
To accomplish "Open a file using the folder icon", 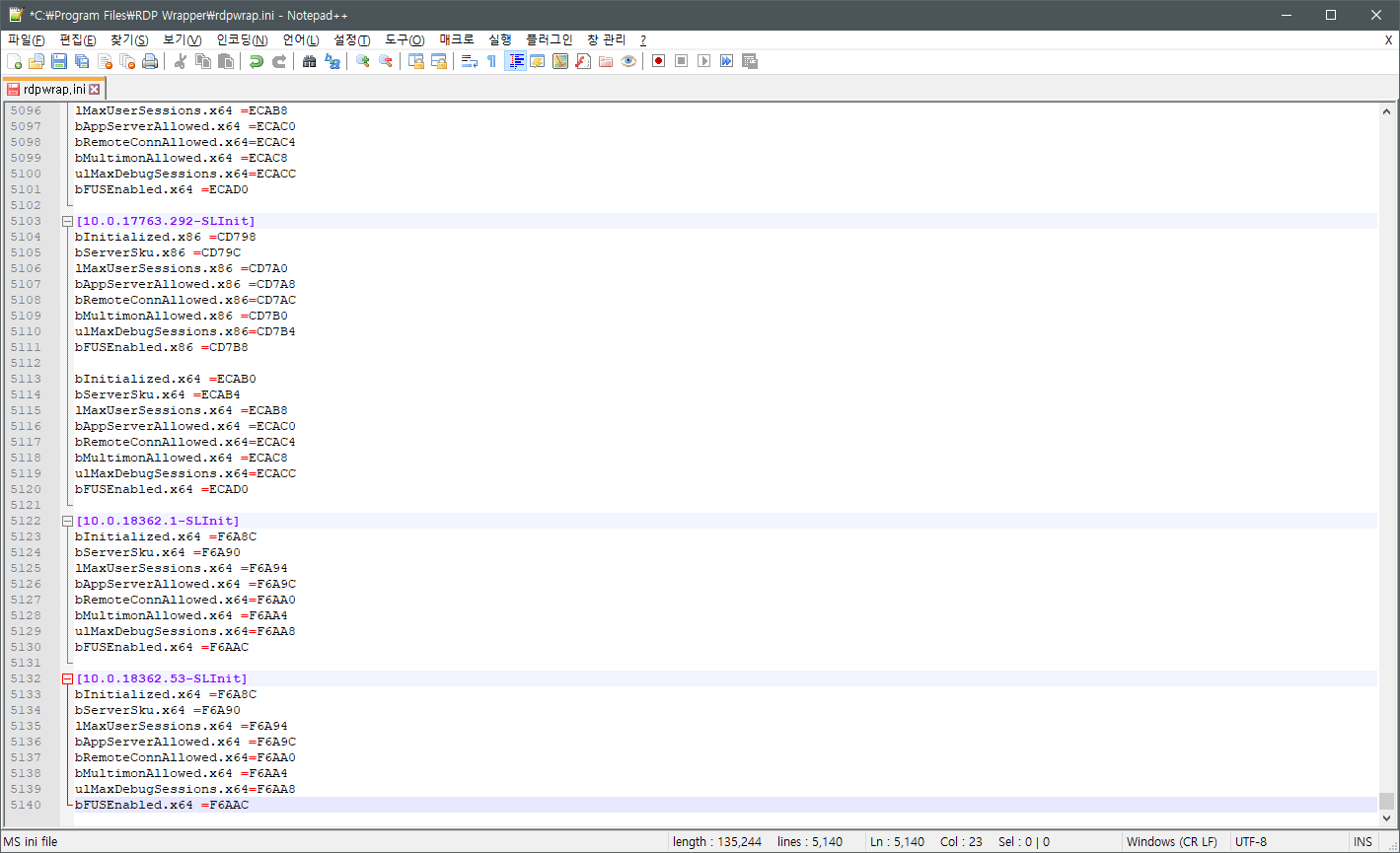I will coord(37,61).
